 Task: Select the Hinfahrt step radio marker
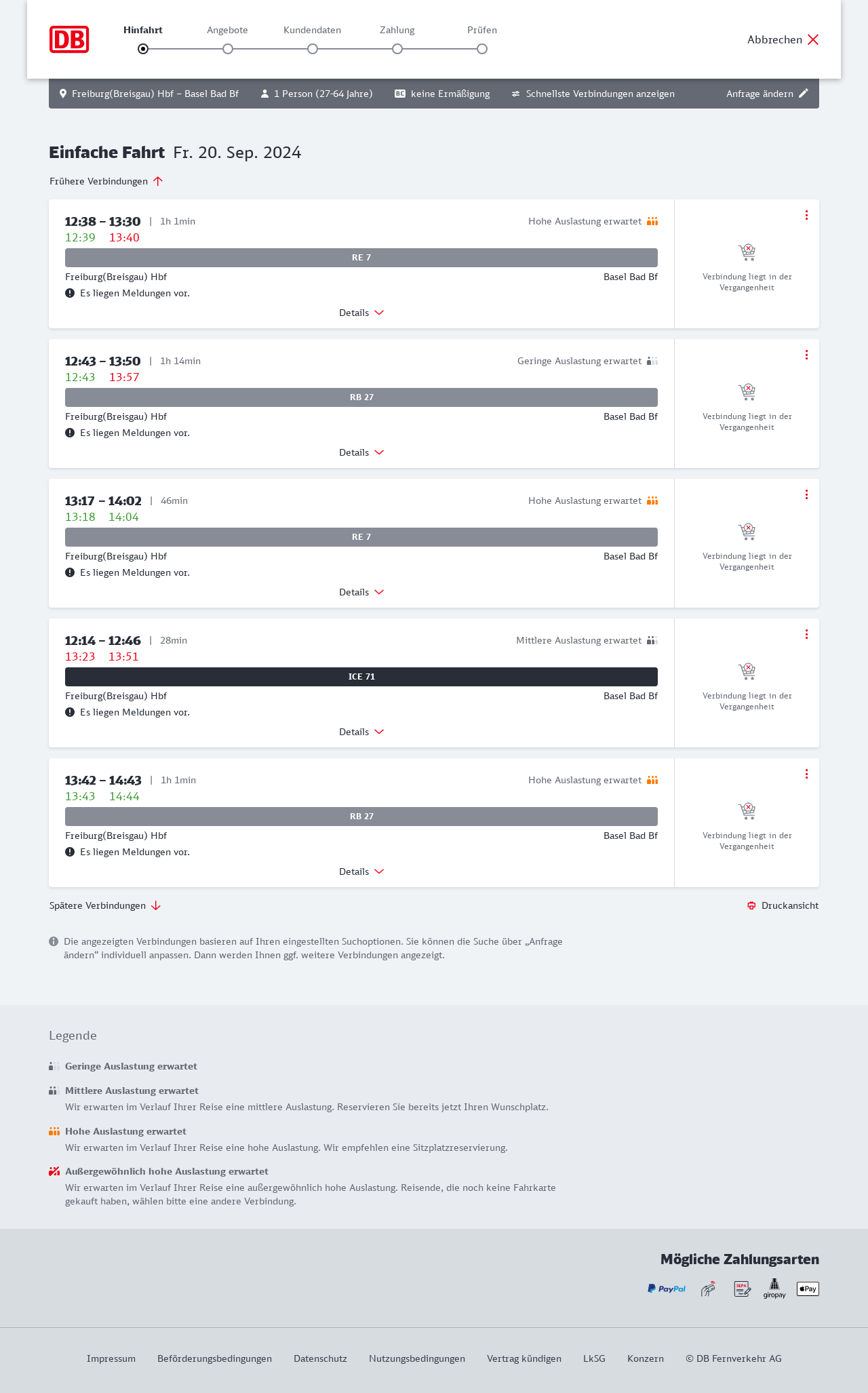(143, 49)
